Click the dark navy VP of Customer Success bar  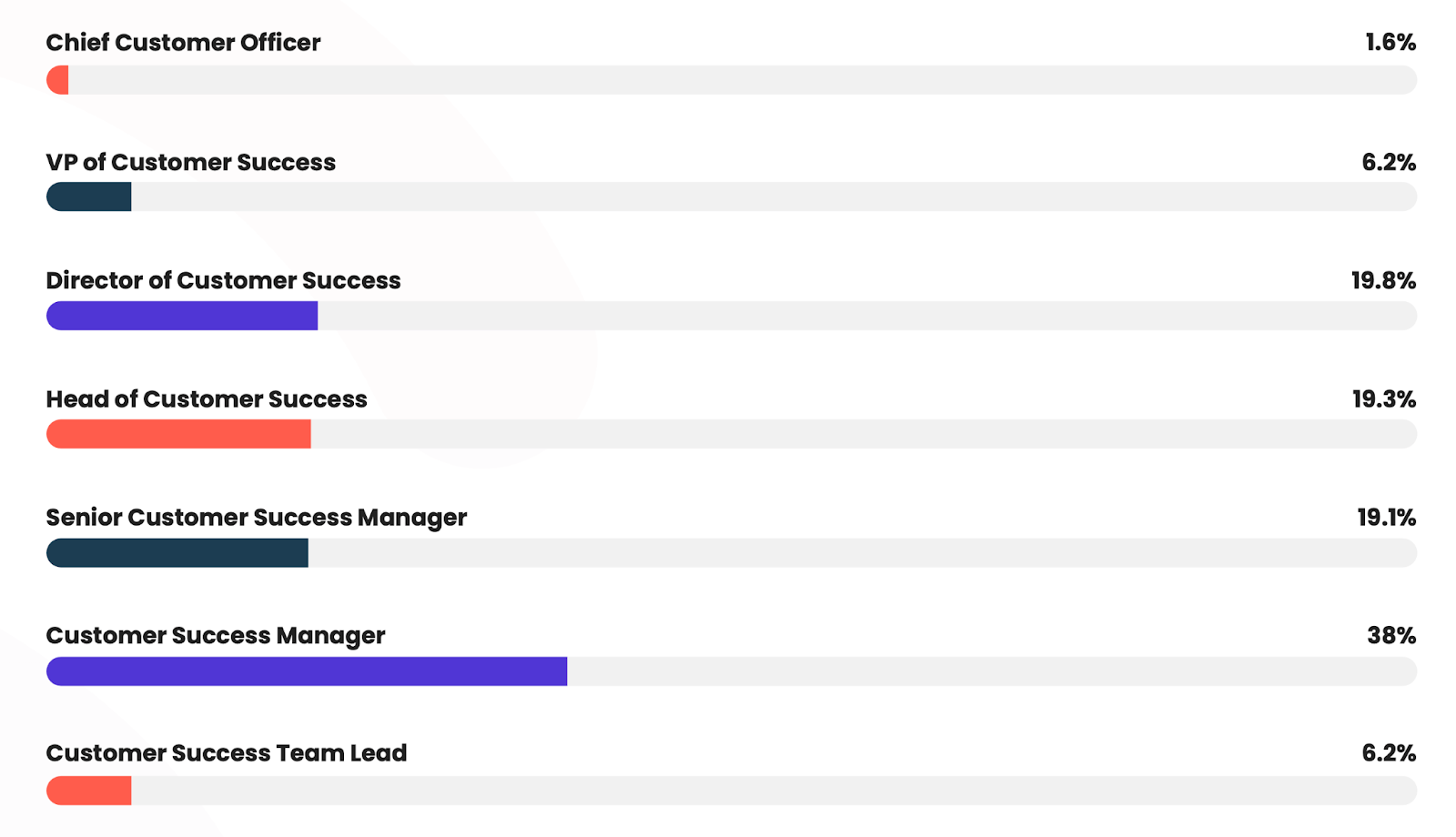89,197
